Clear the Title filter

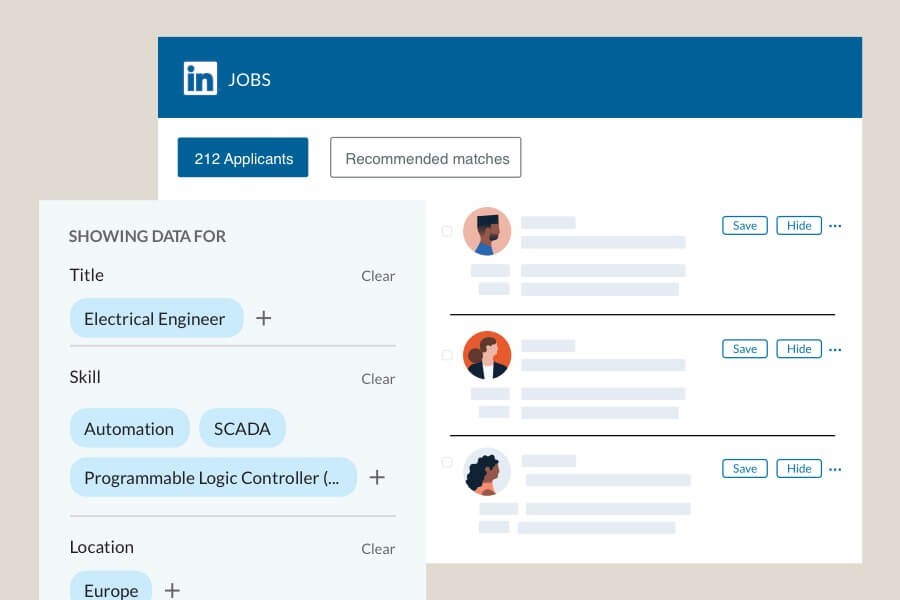tap(378, 276)
